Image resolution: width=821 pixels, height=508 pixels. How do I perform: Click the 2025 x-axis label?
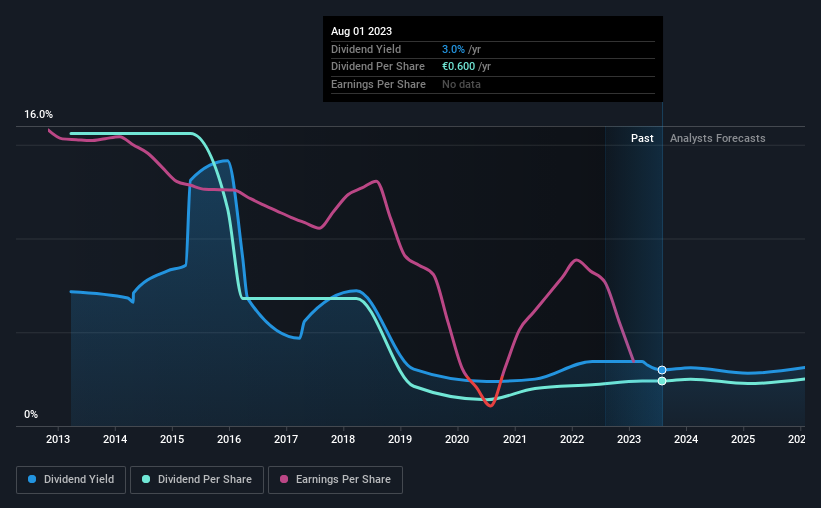(x=743, y=439)
